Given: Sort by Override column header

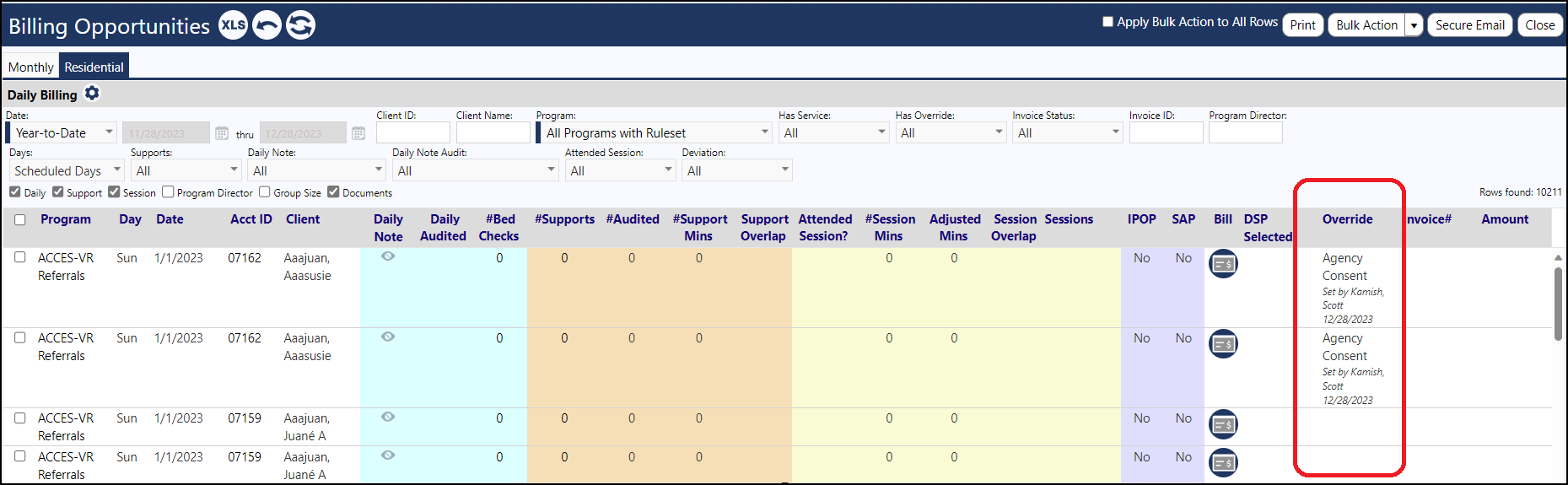Looking at the screenshot, I should (x=1347, y=219).
